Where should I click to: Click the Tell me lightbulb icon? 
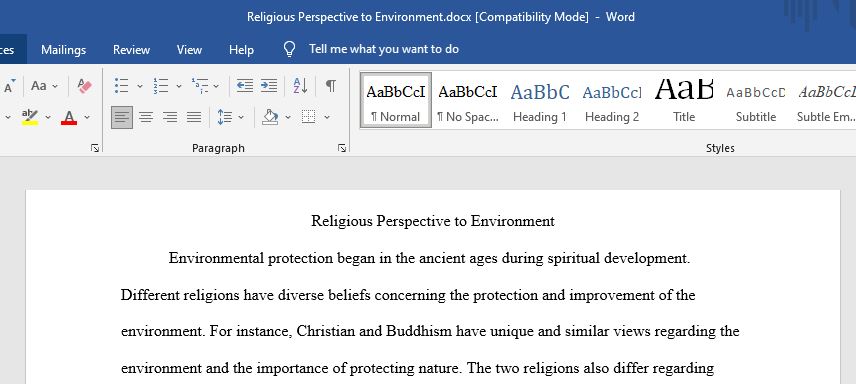pos(289,50)
